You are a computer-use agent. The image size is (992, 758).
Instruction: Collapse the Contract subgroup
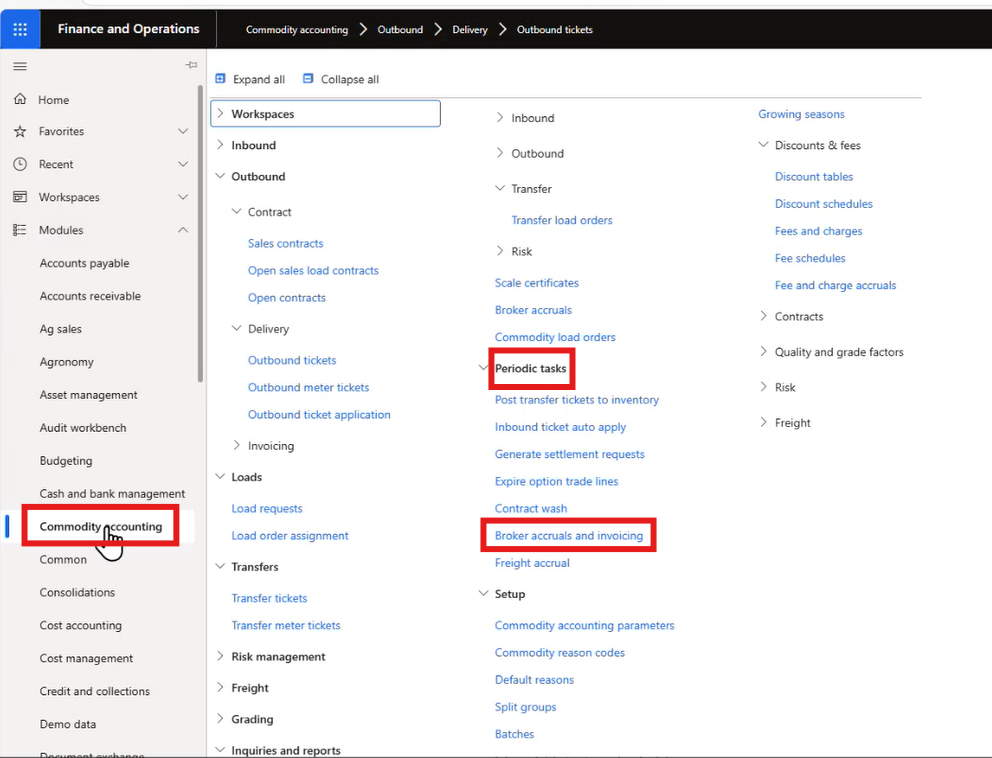click(237, 211)
